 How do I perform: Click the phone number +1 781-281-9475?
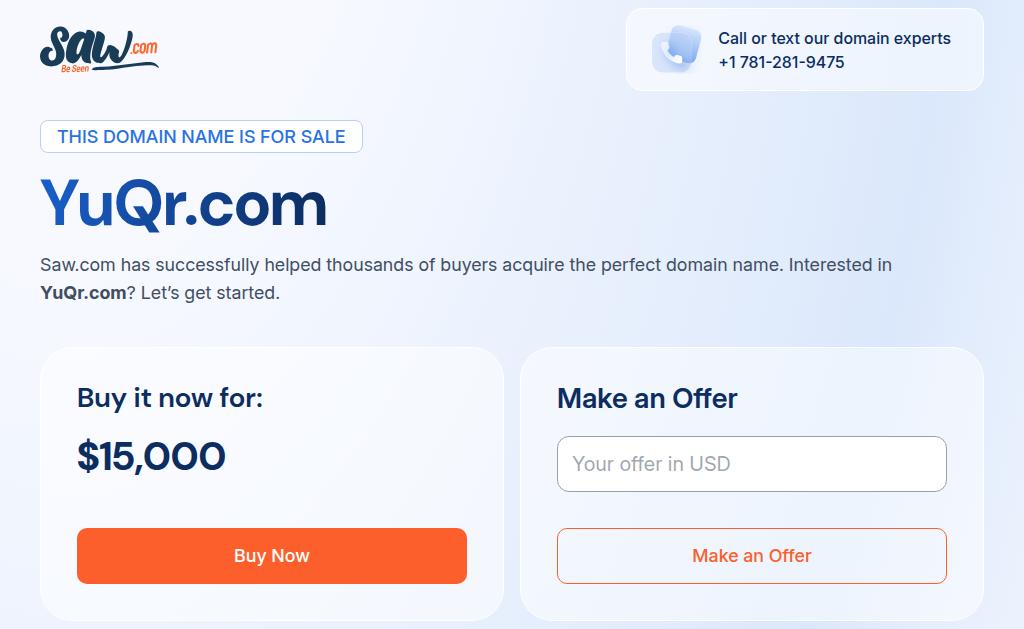pos(781,62)
